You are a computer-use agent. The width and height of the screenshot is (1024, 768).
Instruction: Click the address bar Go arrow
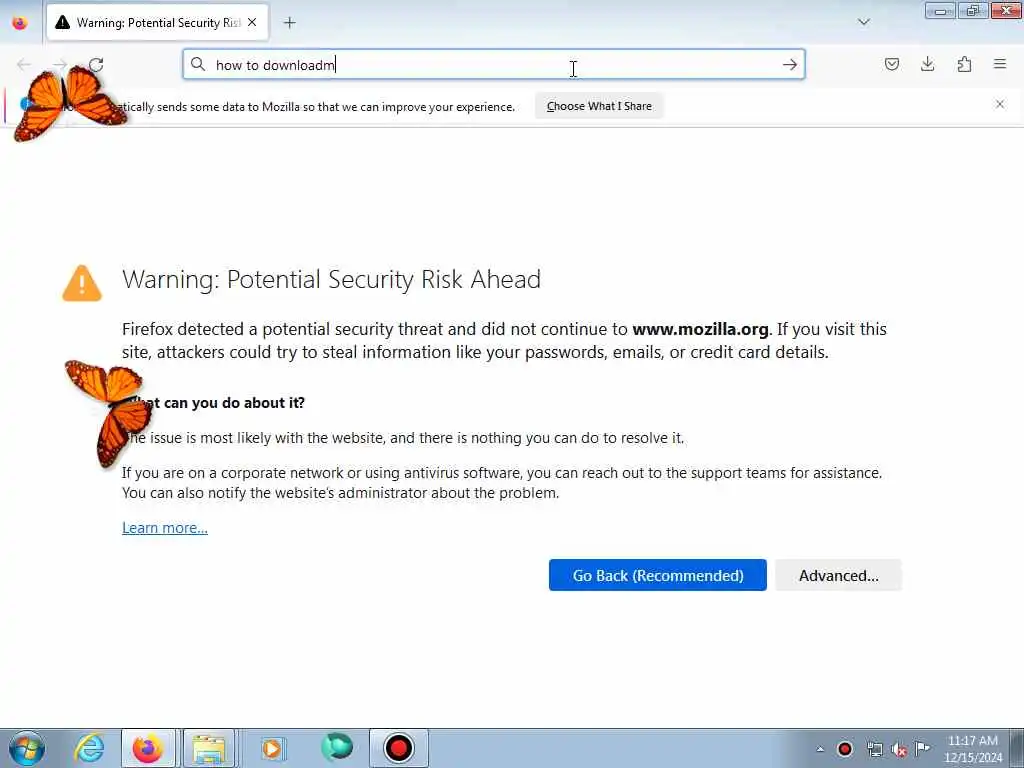click(790, 65)
